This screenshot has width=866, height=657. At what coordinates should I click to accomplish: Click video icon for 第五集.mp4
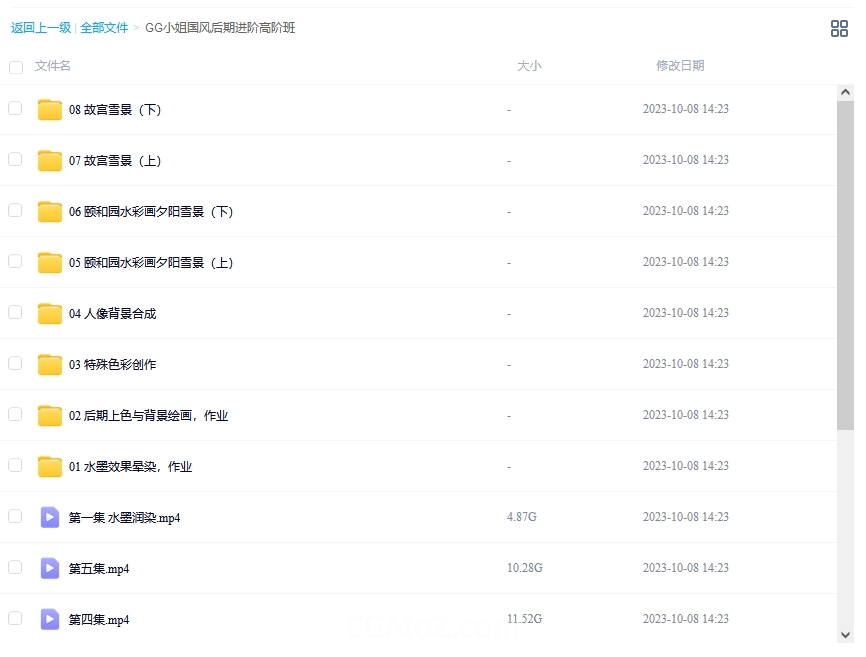pos(50,569)
